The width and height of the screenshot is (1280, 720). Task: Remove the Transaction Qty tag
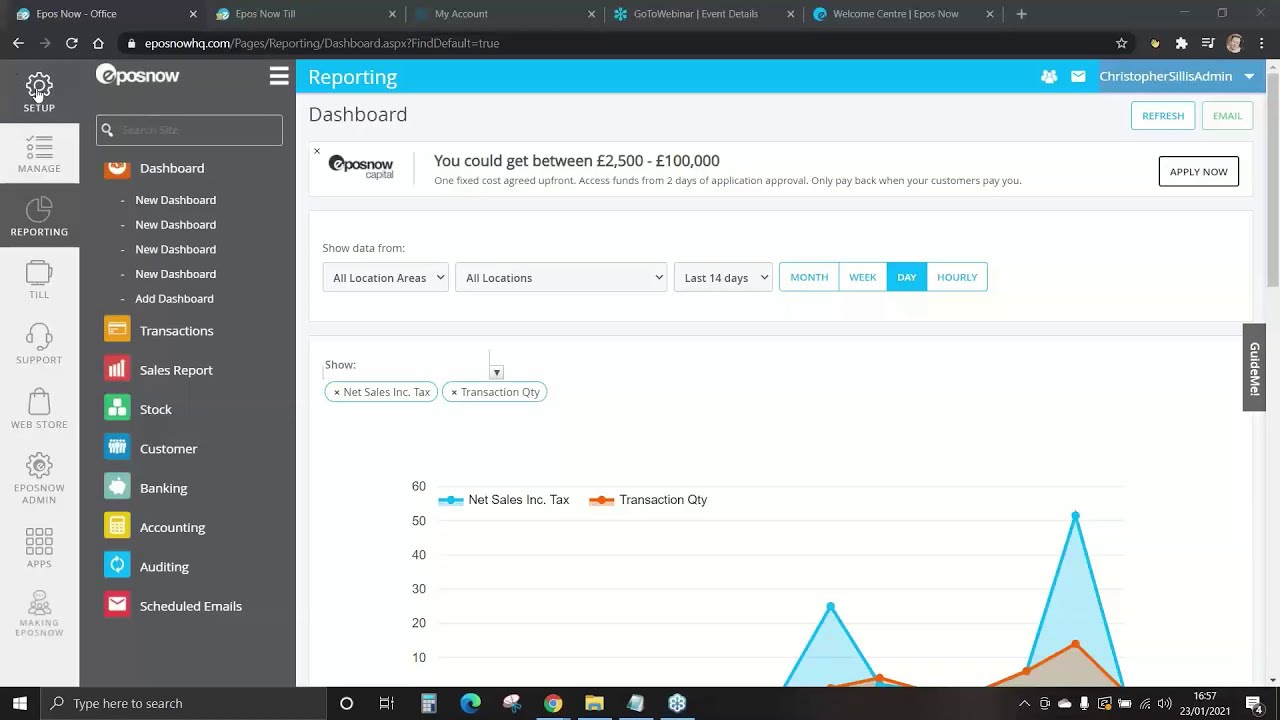click(x=454, y=392)
